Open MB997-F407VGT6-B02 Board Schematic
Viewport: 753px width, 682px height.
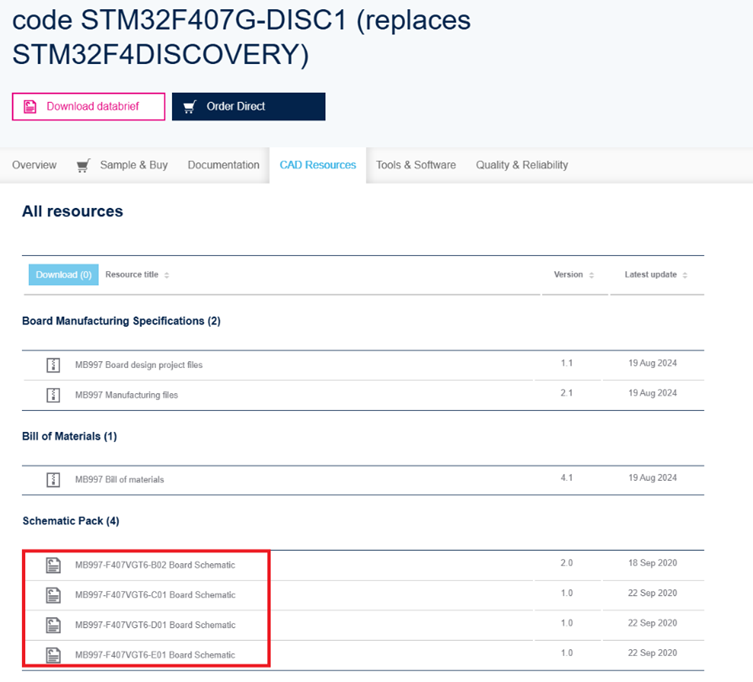[x=155, y=565]
